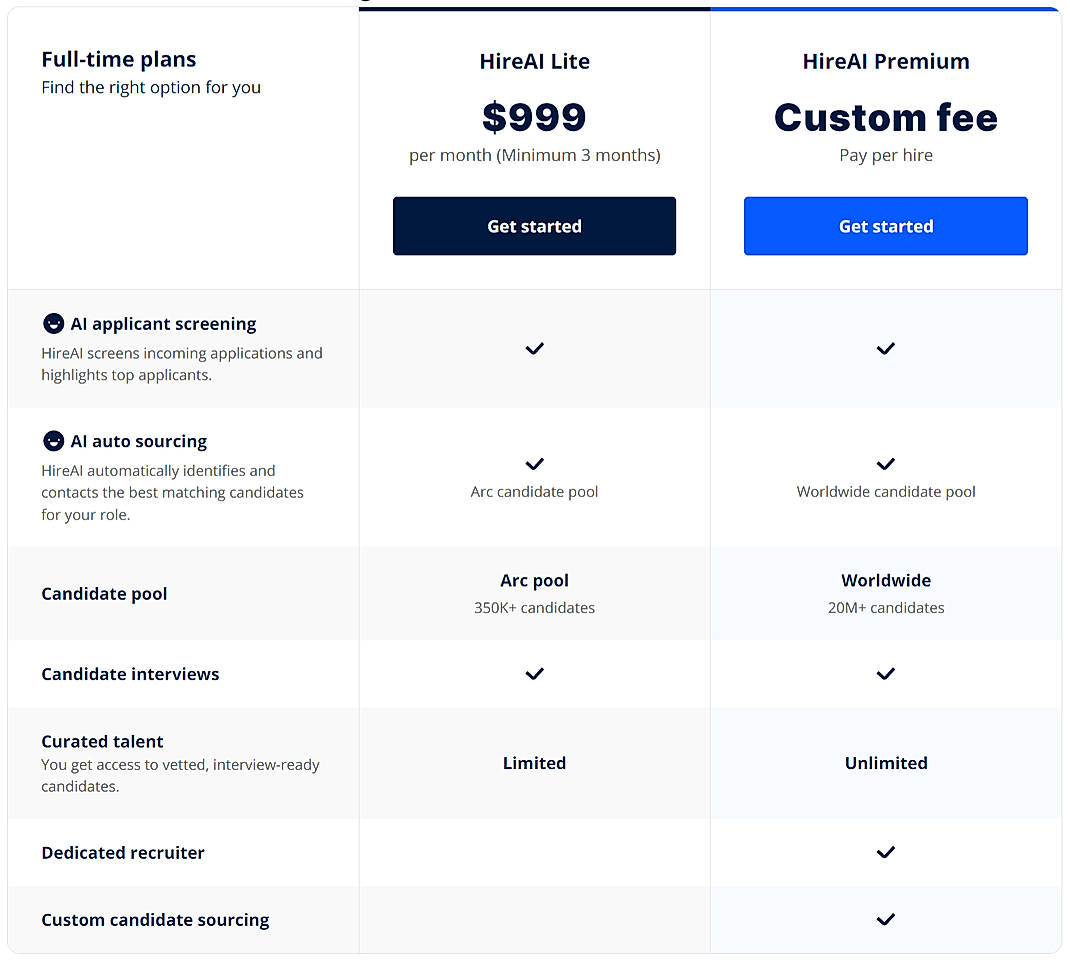The width and height of the screenshot is (1070, 960).
Task: Click the HireAI Lite AI applicant screening checkmark
Action: [x=534, y=349]
